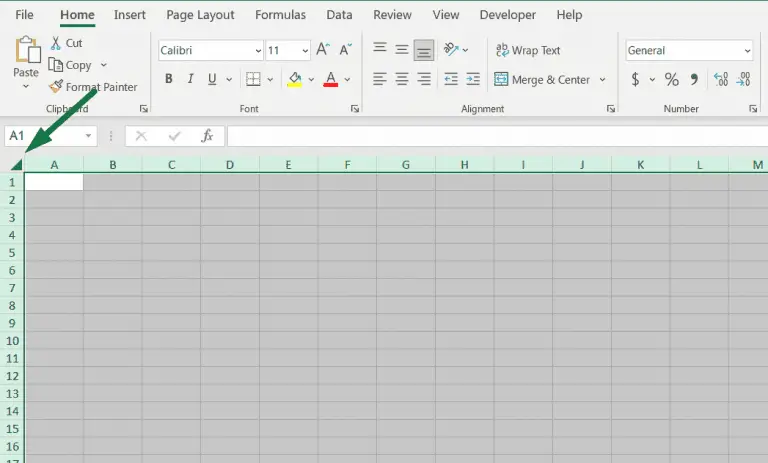Click the Copy icon
This screenshot has width=768, height=463.
click(55, 65)
